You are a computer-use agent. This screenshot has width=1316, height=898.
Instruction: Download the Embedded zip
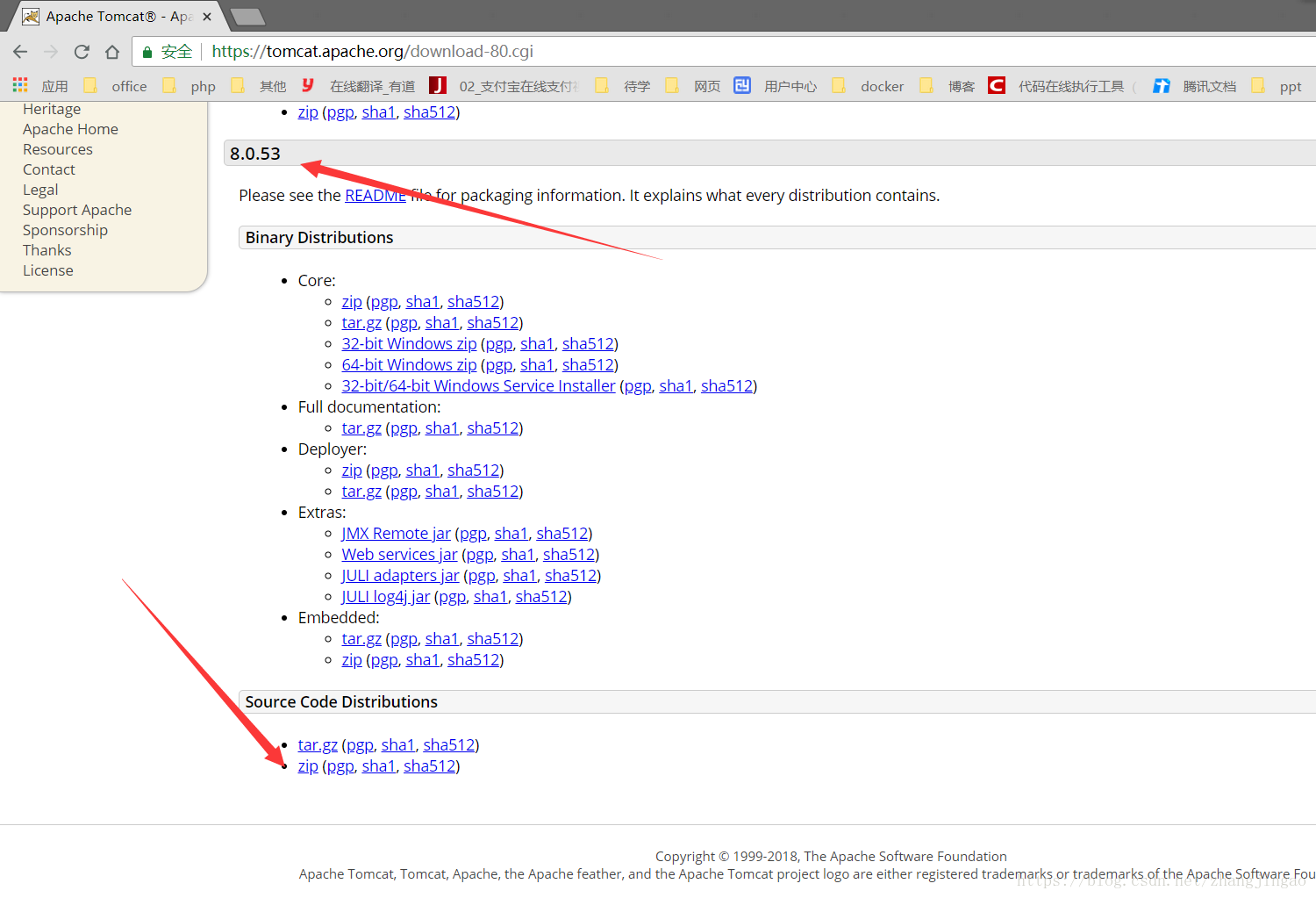352,660
